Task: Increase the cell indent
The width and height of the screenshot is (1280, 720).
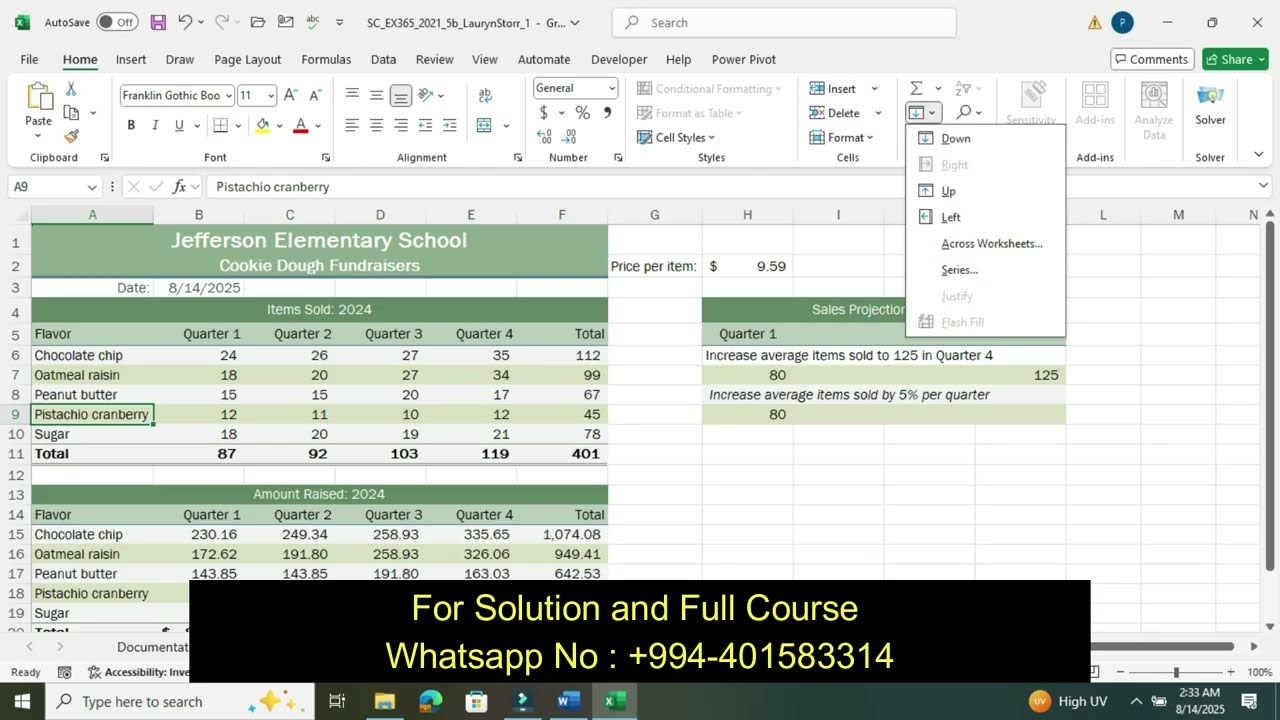Action: (x=450, y=126)
